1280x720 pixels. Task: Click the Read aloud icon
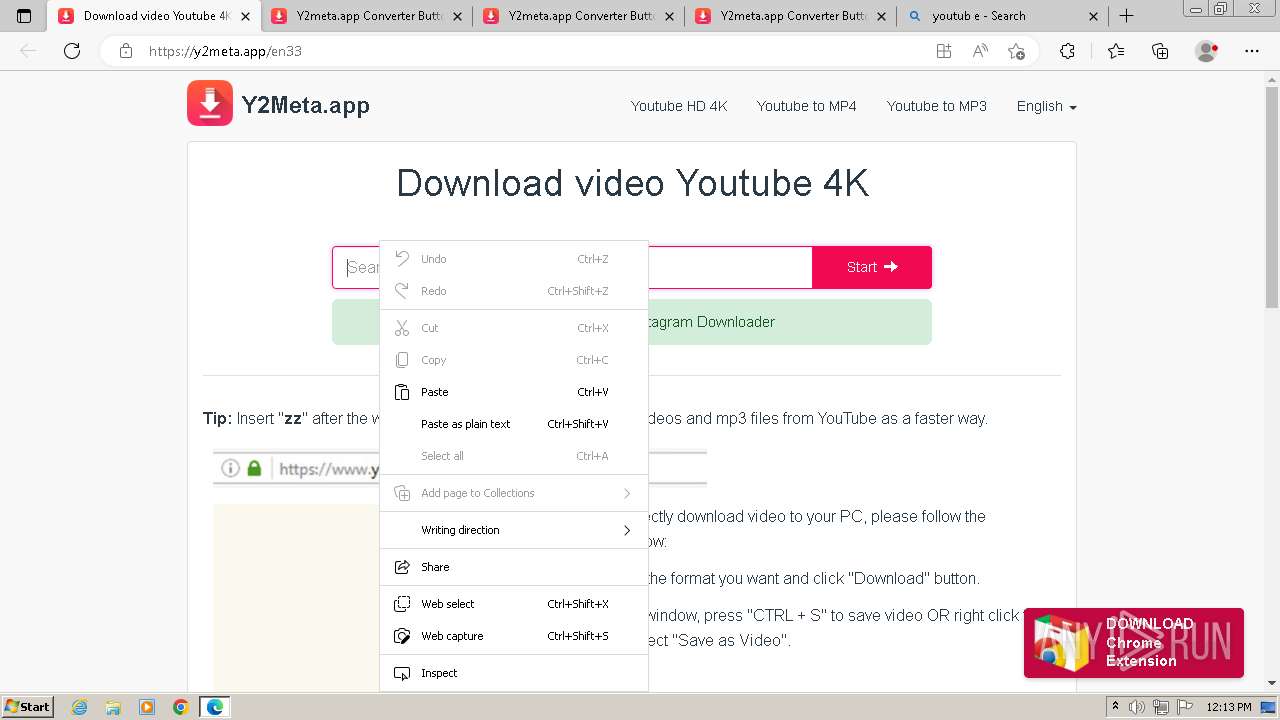980,51
